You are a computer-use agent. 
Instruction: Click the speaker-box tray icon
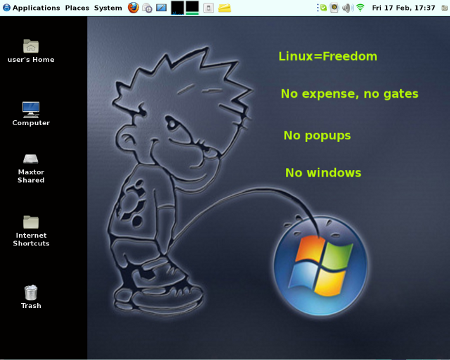pos(334,8)
